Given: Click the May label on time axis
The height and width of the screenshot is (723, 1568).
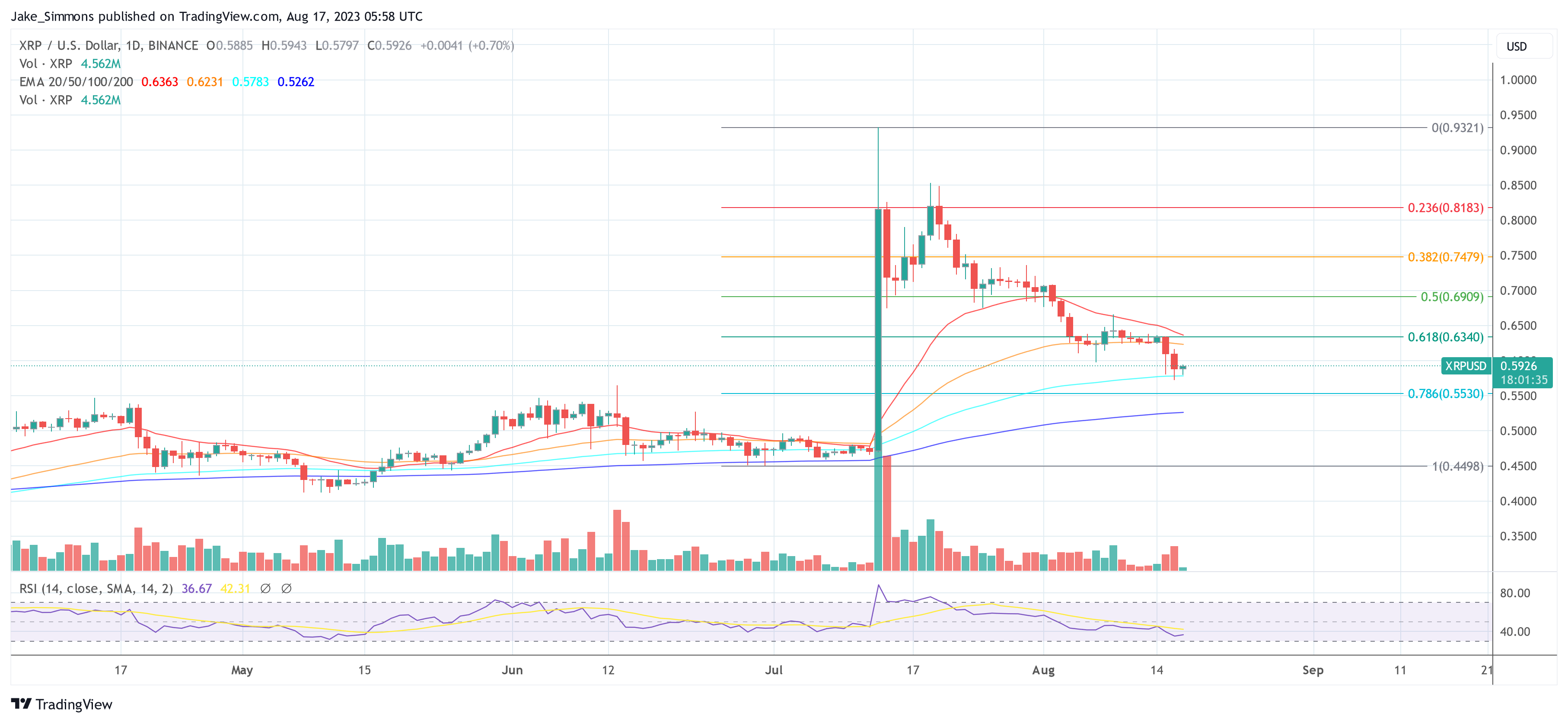Looking at the screenshot, I should click(242, 670).
